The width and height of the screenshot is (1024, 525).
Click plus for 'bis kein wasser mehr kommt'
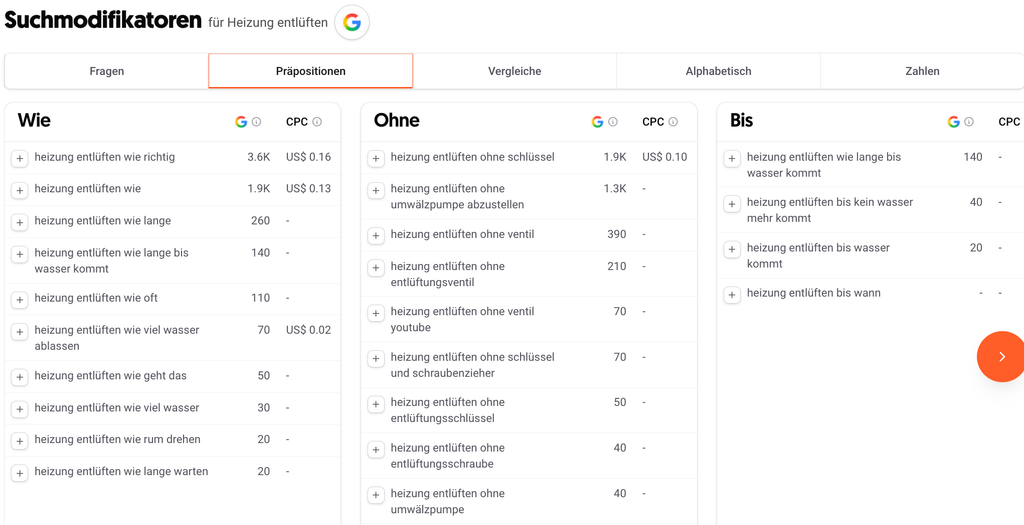732,204
